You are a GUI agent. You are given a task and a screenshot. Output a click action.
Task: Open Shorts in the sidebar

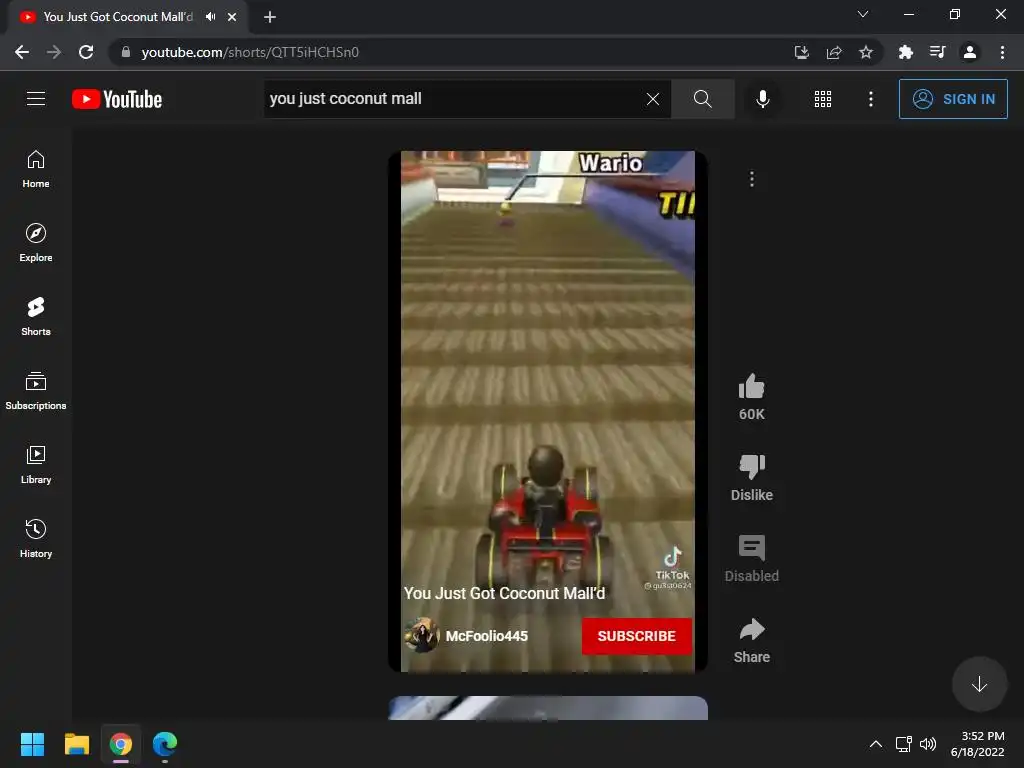(x=36, y=317)
